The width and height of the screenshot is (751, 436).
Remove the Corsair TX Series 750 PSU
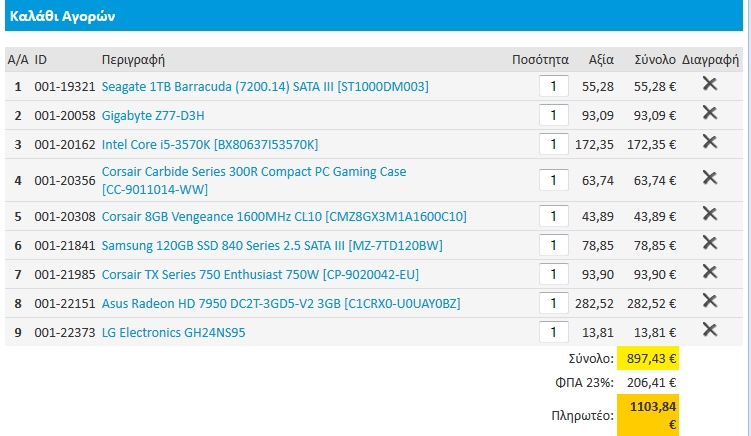click(x=710, y=272)
